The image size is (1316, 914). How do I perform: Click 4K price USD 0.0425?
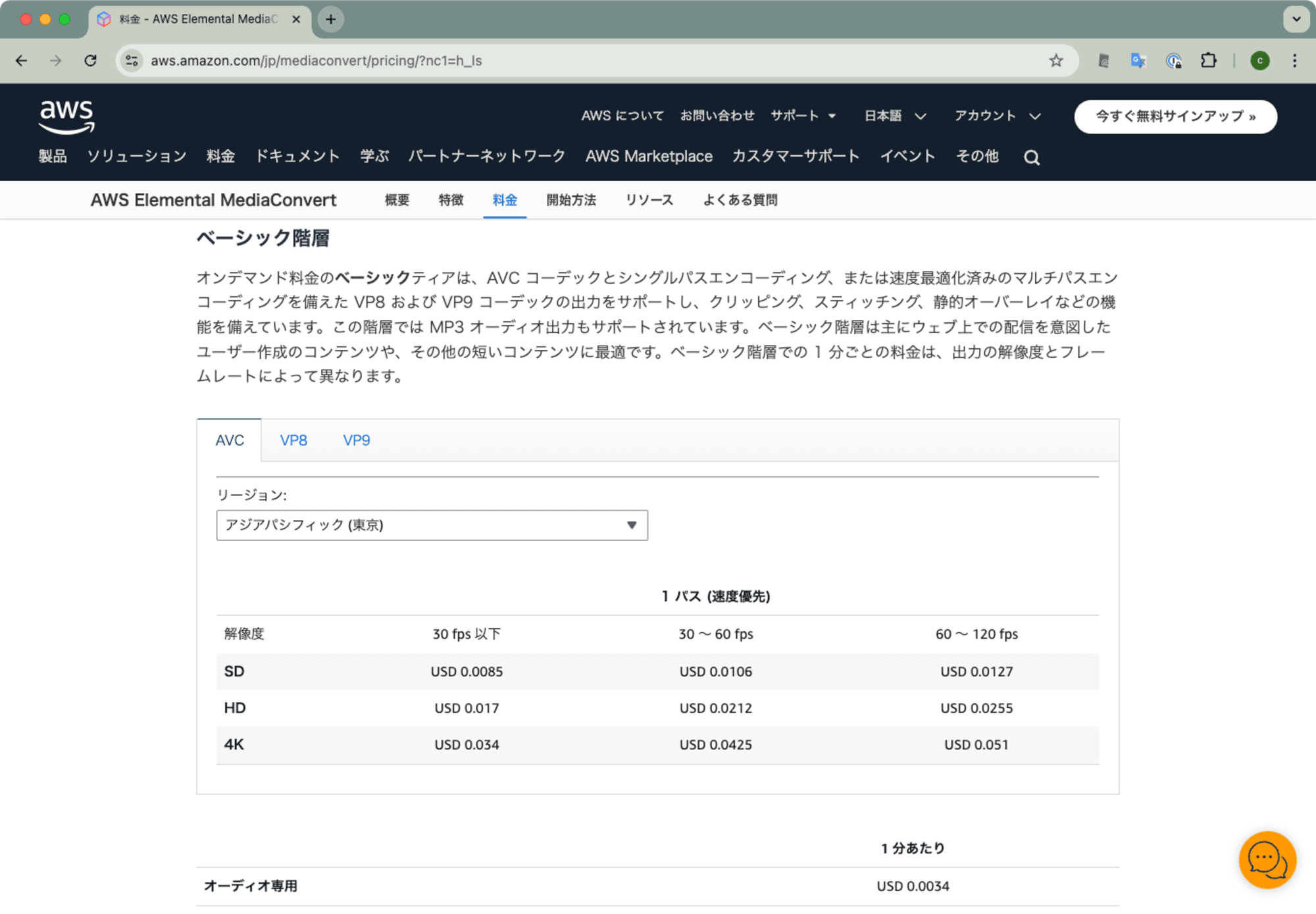tap(716, 745)
